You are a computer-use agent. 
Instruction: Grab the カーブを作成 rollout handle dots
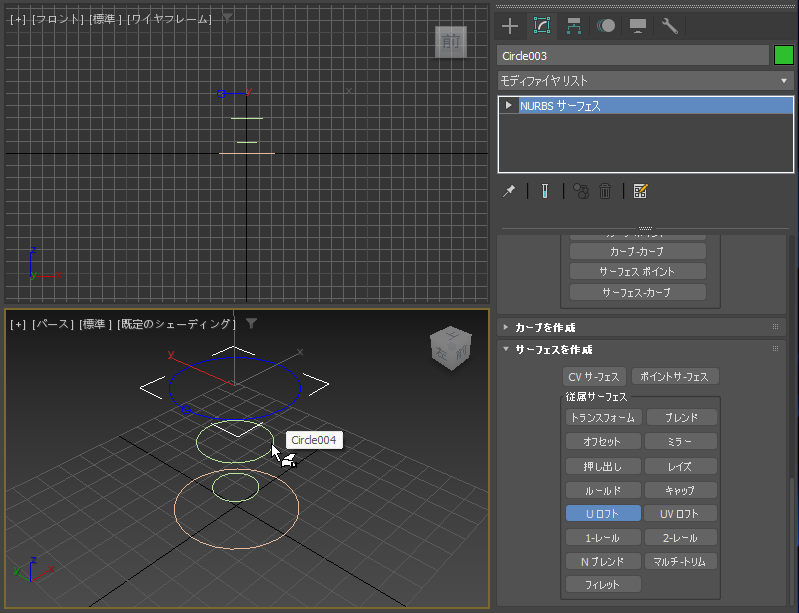point(776,327)
